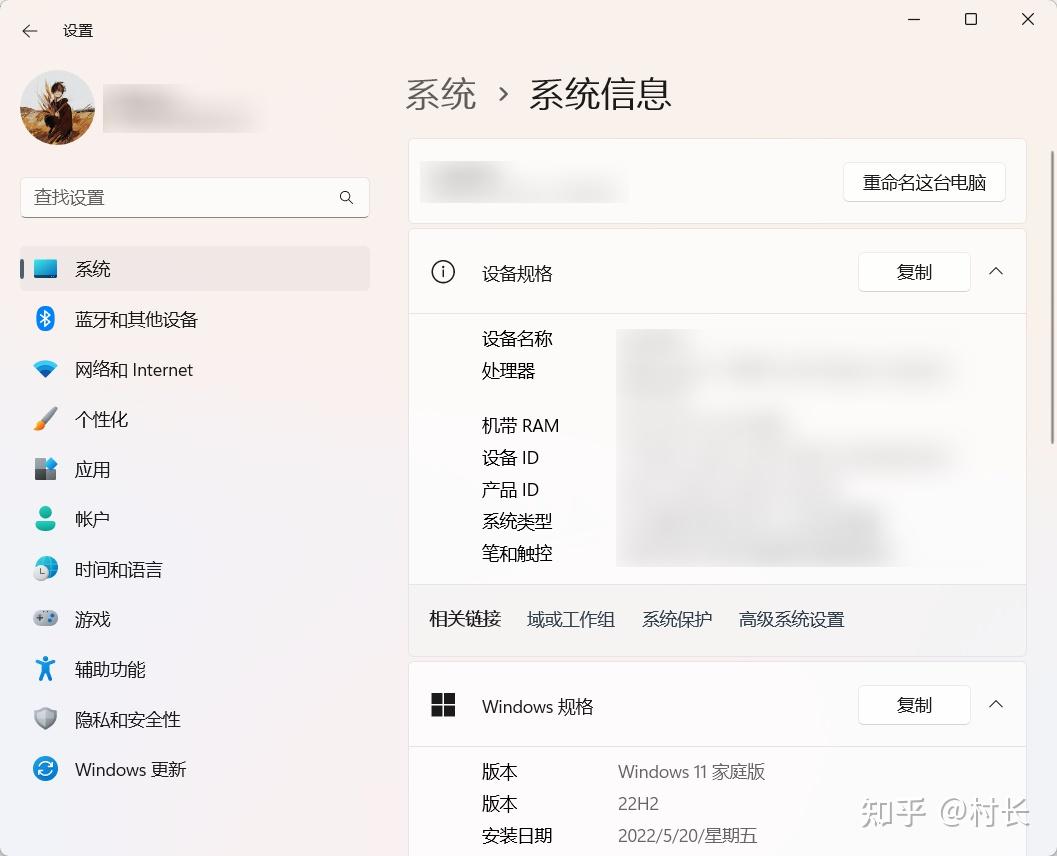The width and height of the screenshot is (1057, 856).
Task: Copy device specs with 设备规格 复制 button
Action: (914, 272)
